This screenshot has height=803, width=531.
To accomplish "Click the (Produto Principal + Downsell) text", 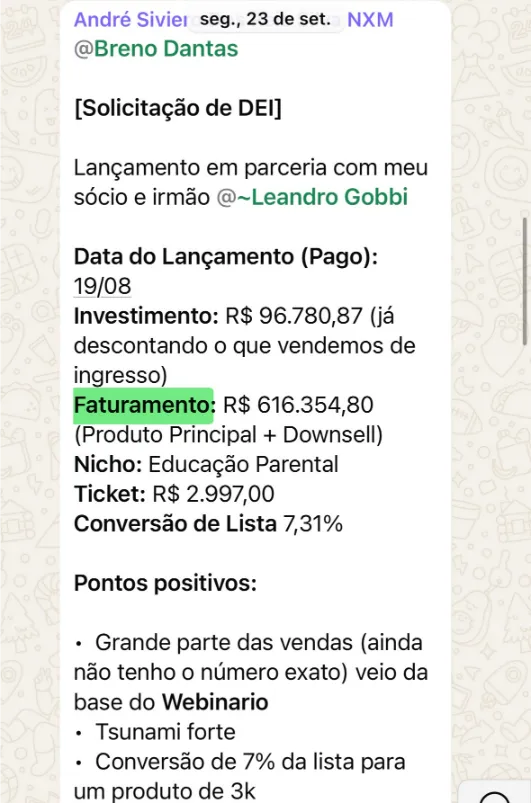I will (228, 435).
